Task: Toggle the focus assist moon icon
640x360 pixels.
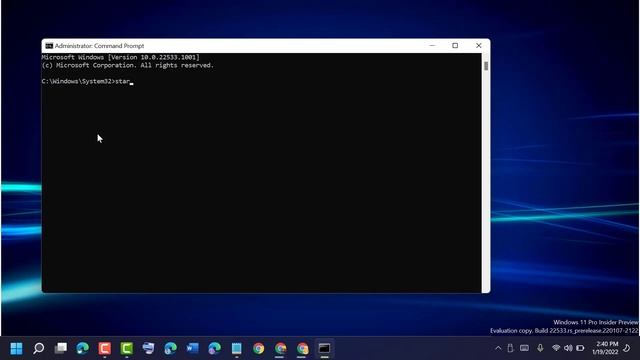Action: pyautogui.click(x=627, y=348)
